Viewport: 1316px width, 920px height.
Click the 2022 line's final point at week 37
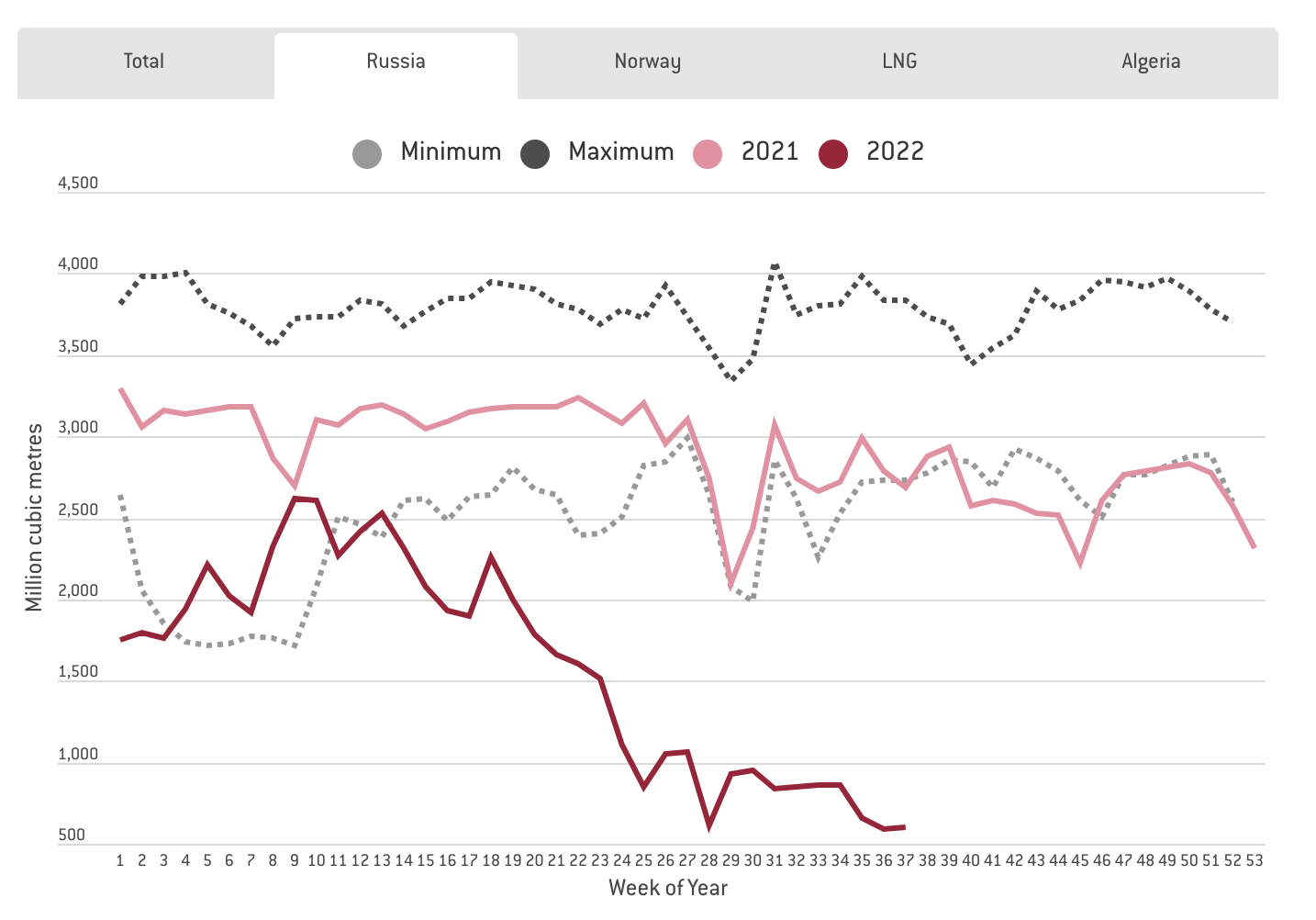point(905,827)
